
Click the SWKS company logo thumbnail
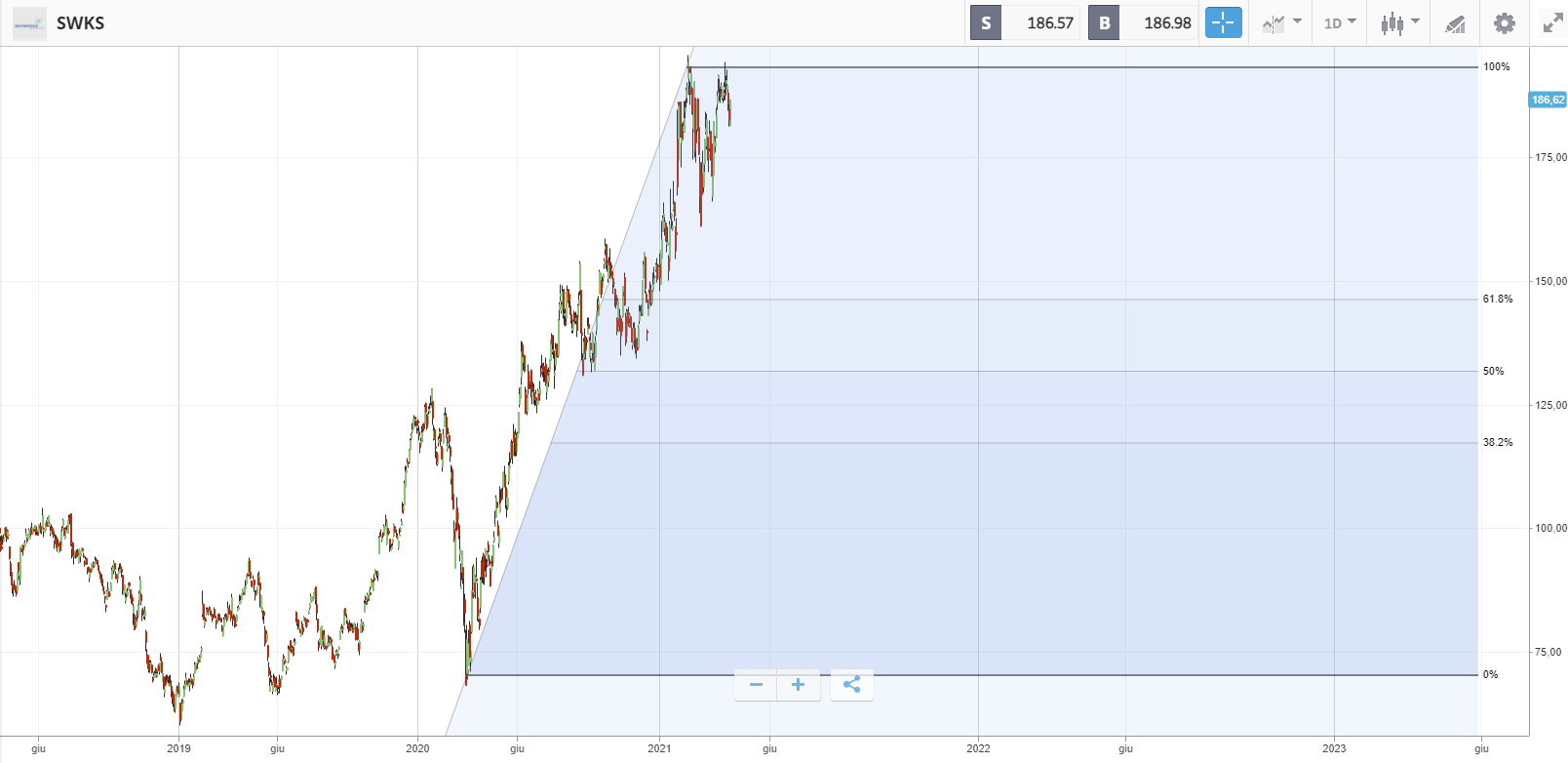(29, 23)
